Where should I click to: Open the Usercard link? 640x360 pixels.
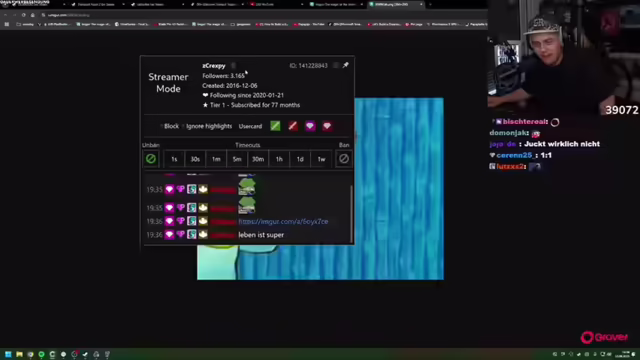pyautogui.click(x=250, y=127)
